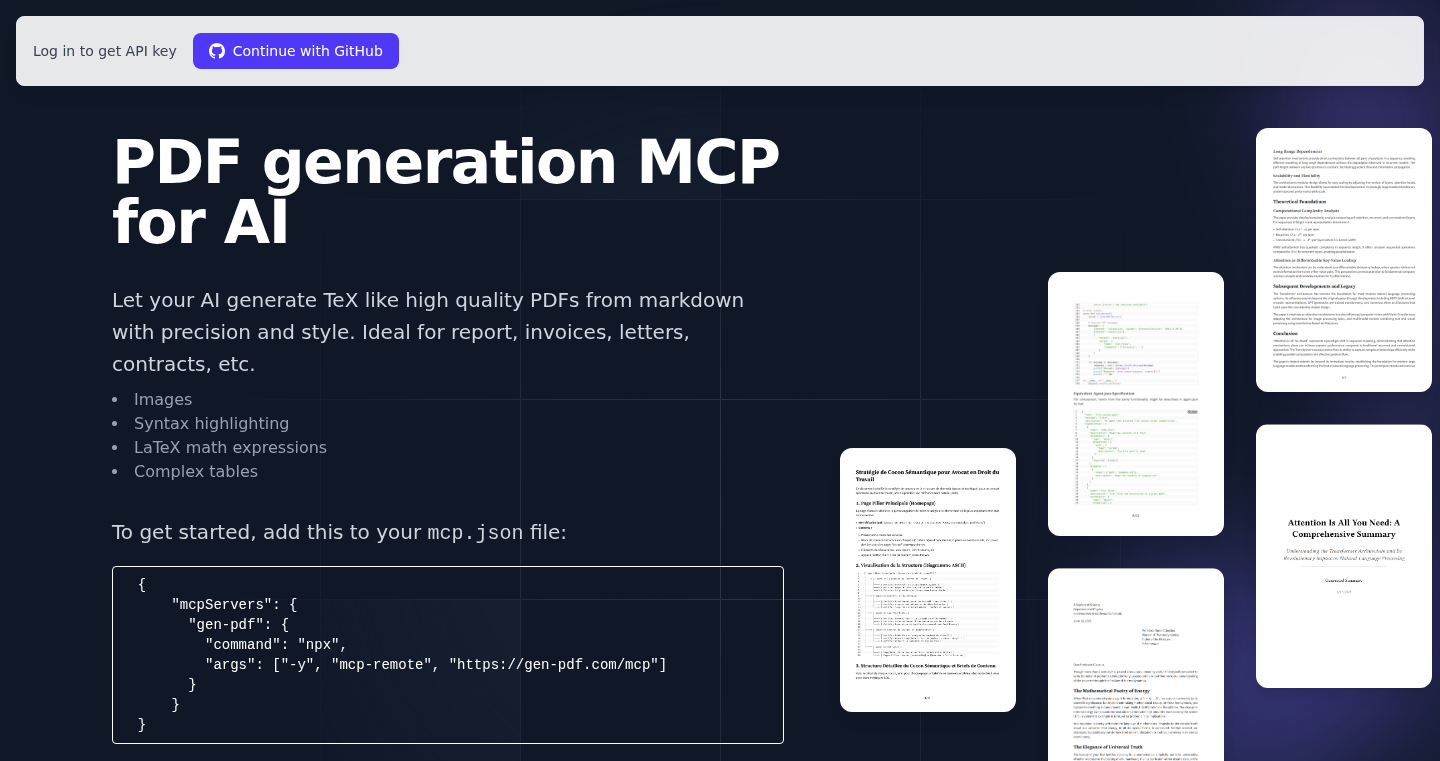
Task: Click the 'LaTeX math expressions' bullet
Action: pos(230,447)
